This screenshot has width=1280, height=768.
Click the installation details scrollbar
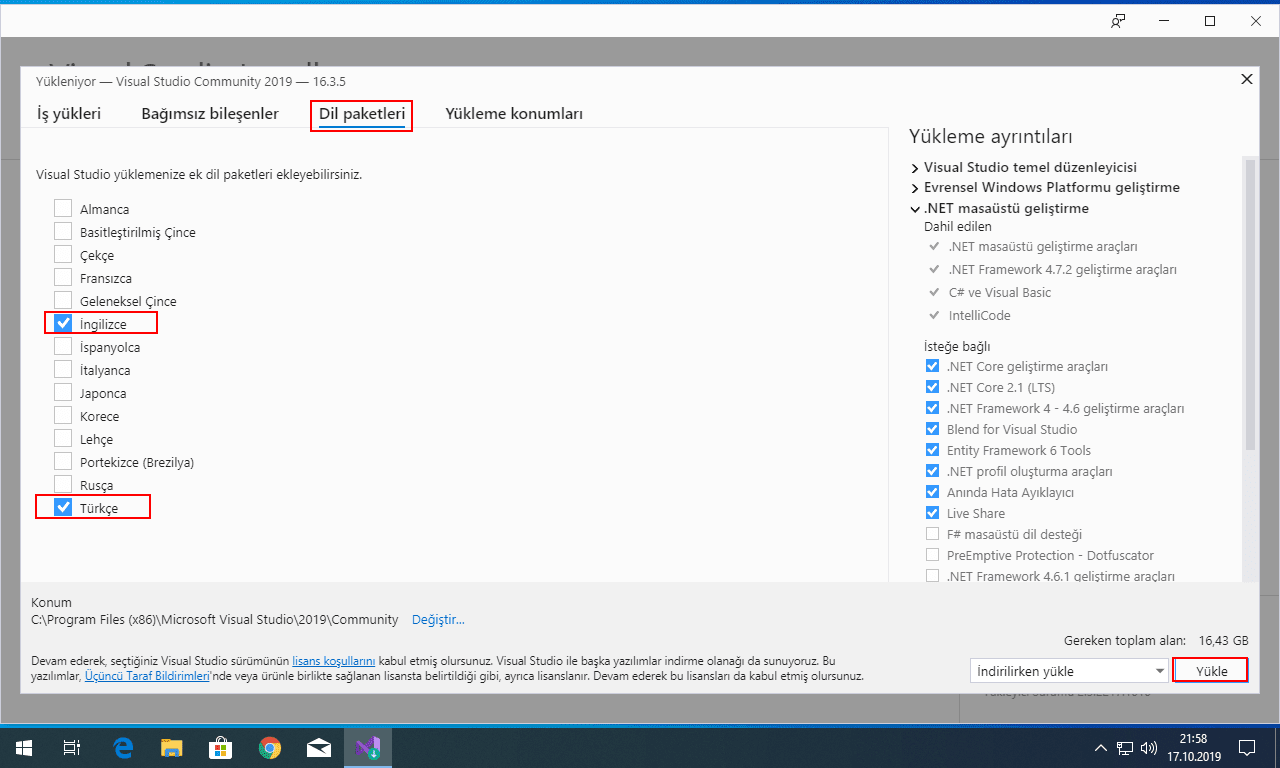(1250, 305)
